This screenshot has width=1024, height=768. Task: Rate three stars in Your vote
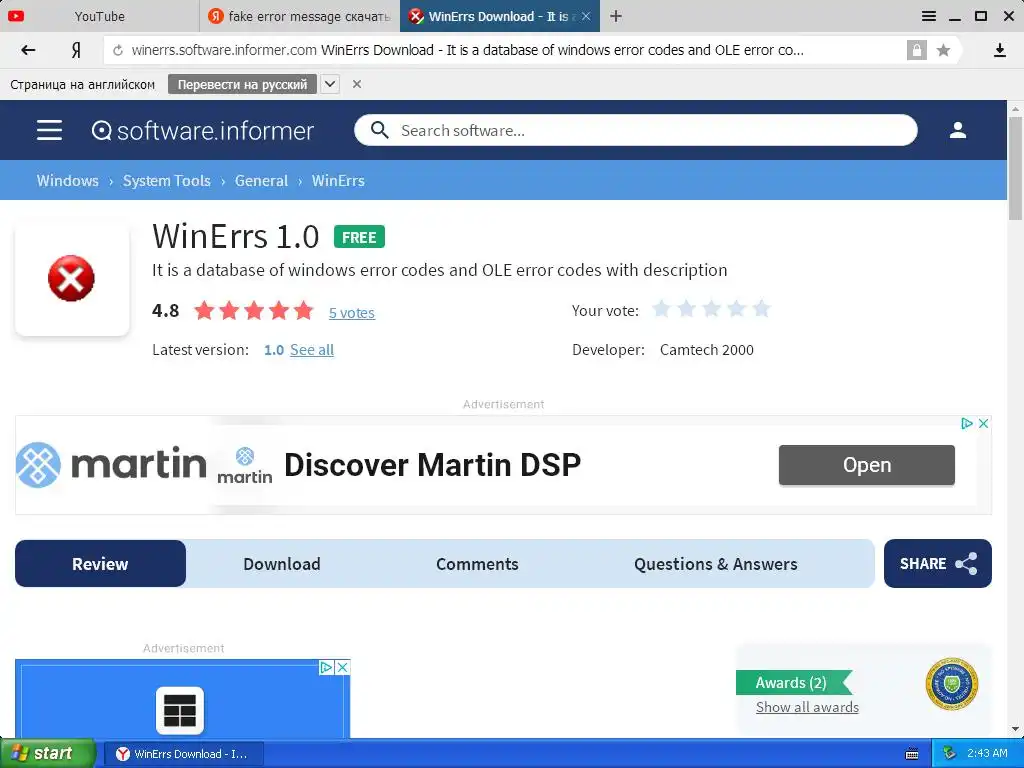[711, 309]
